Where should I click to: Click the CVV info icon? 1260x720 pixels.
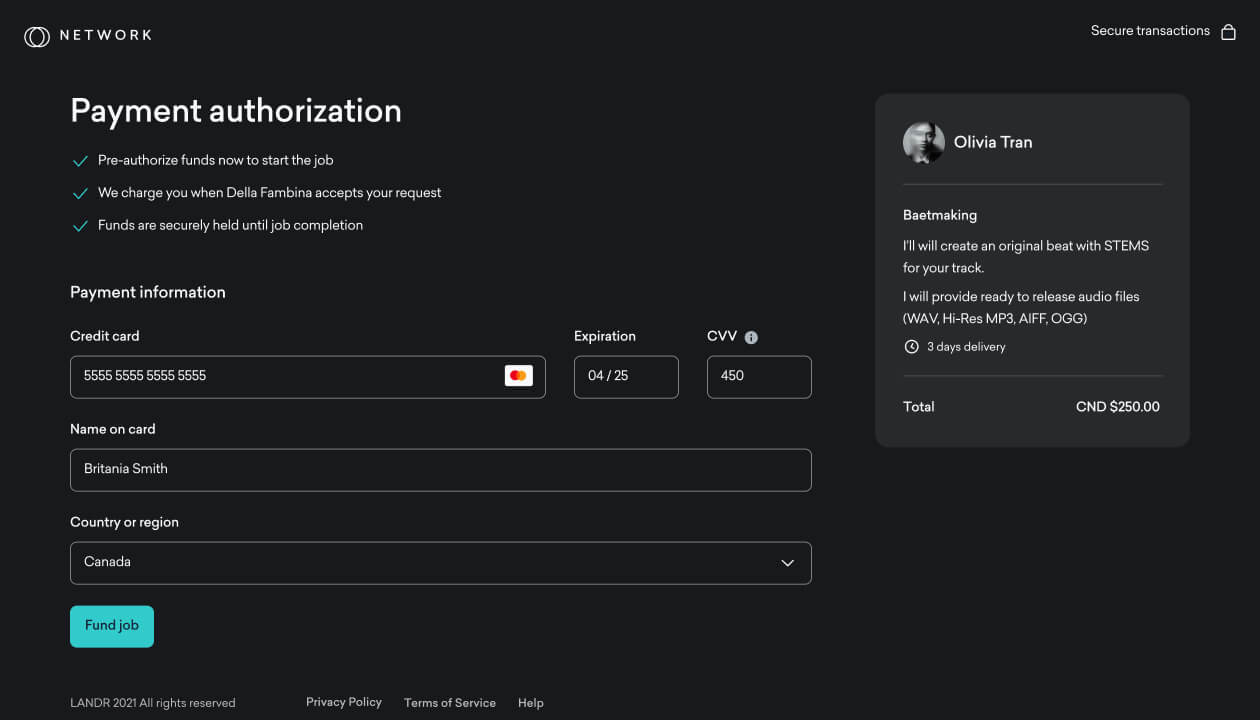[751, 338]
